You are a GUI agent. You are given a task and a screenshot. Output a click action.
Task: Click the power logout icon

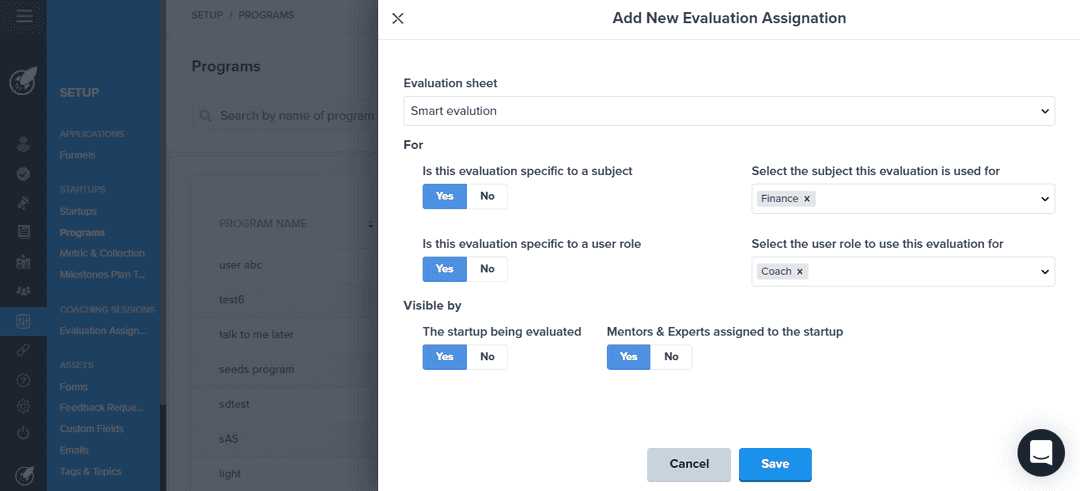point(23,433)
